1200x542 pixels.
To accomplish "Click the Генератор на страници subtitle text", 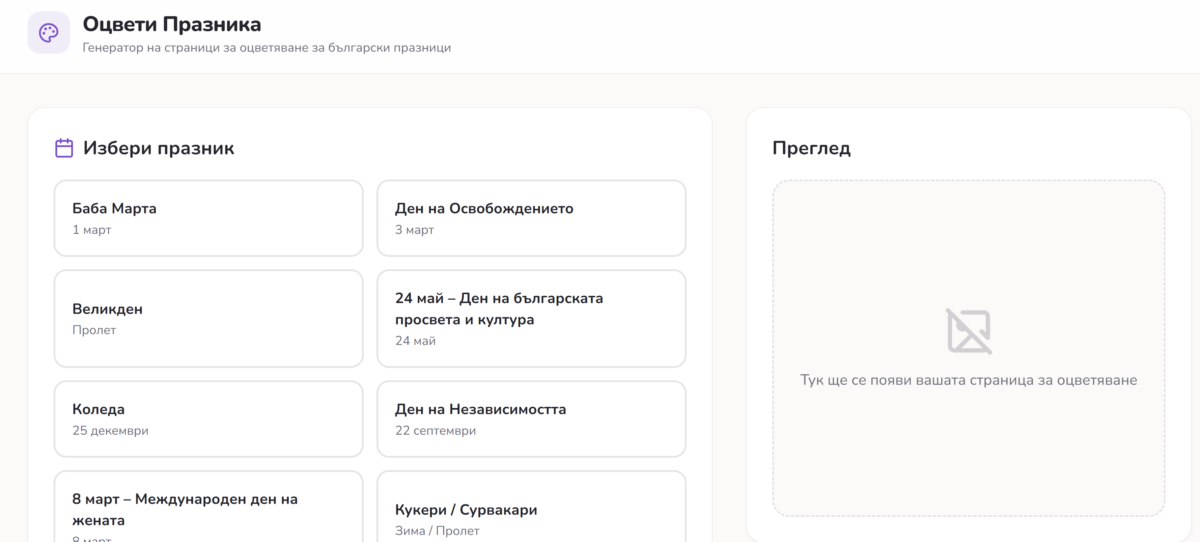I will pos(266,47).
